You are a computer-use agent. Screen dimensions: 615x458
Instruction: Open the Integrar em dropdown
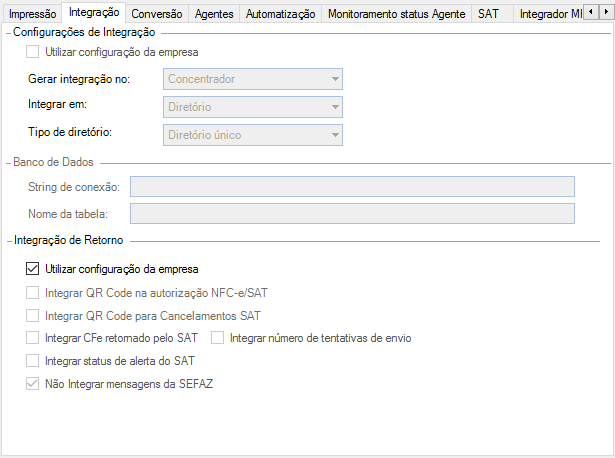tap(252, 107)
